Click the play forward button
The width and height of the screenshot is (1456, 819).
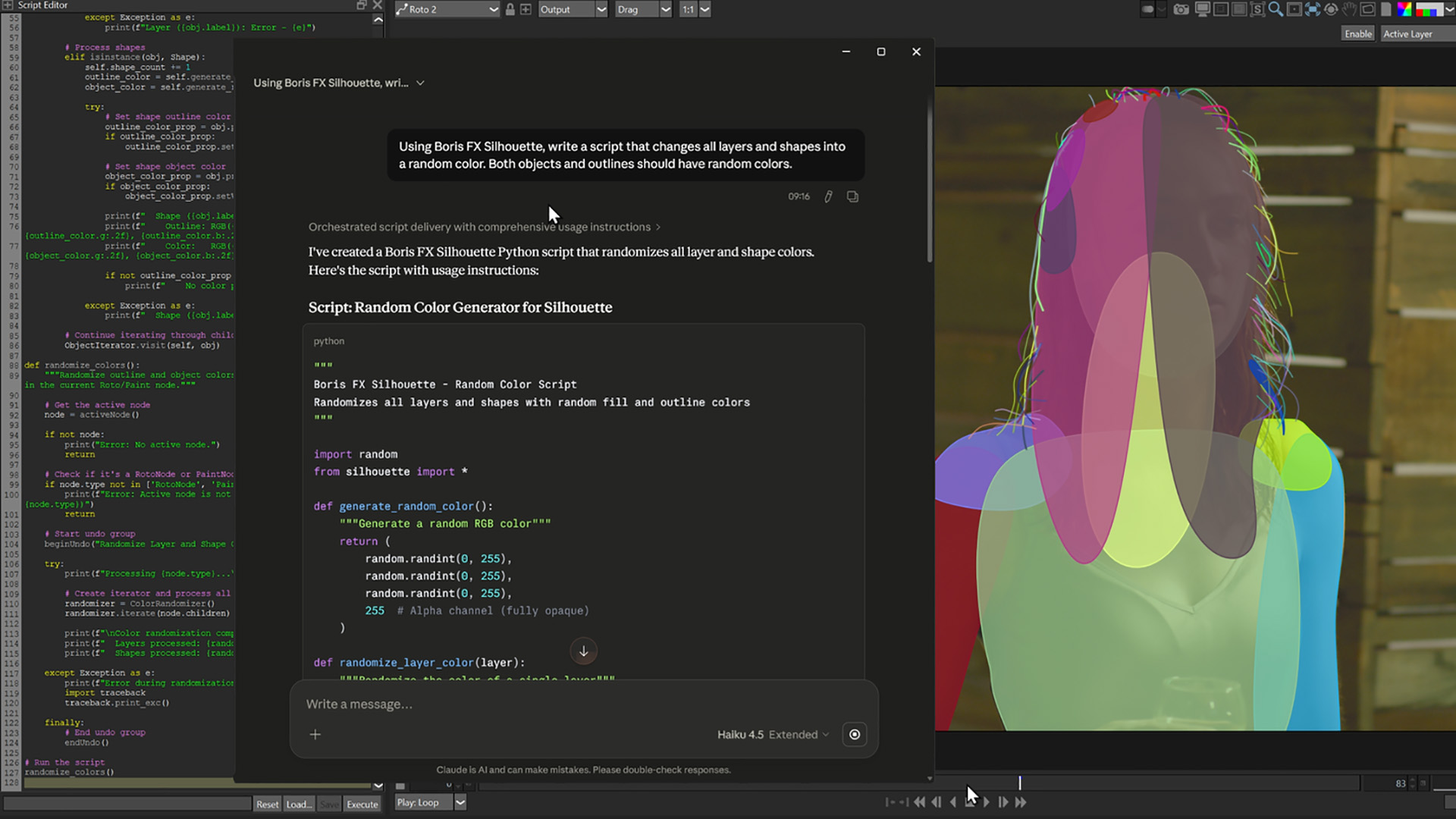click(x=987, y=802)
